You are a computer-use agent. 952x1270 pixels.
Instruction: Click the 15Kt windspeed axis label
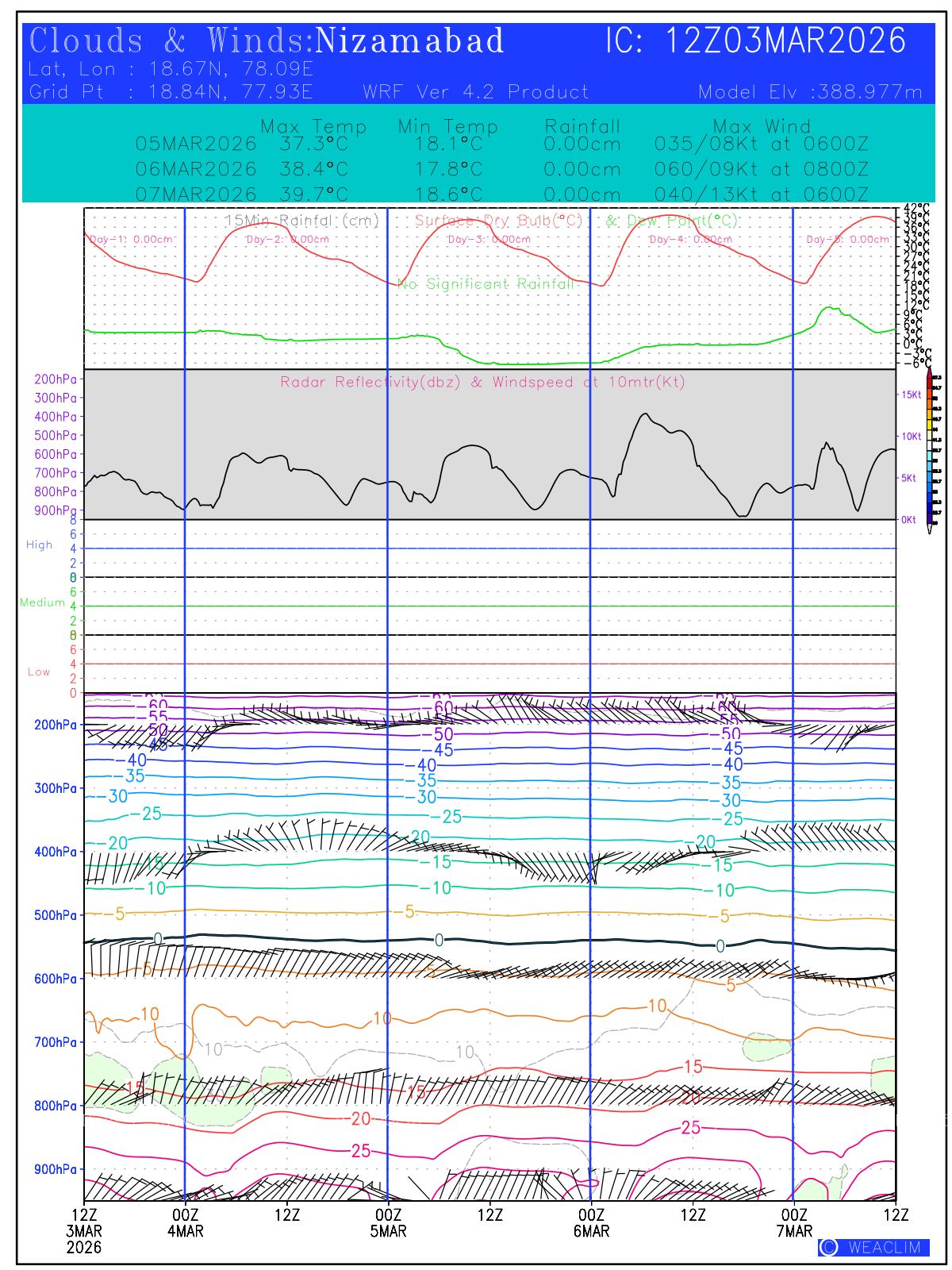(911, 394)
